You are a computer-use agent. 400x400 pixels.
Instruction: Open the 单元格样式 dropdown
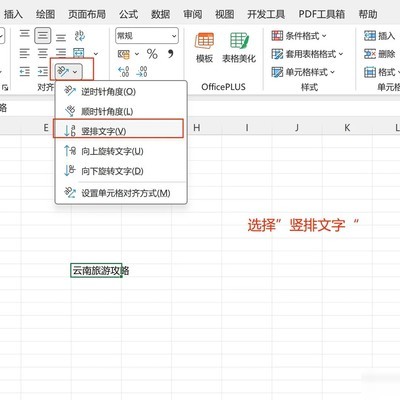click(x=303, y=72)
